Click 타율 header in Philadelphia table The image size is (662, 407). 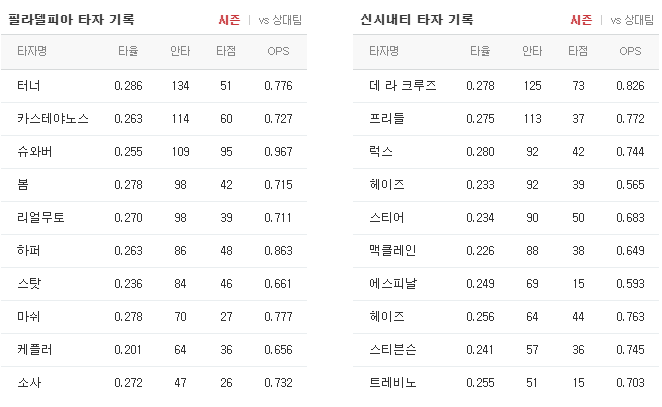point(128,51)
